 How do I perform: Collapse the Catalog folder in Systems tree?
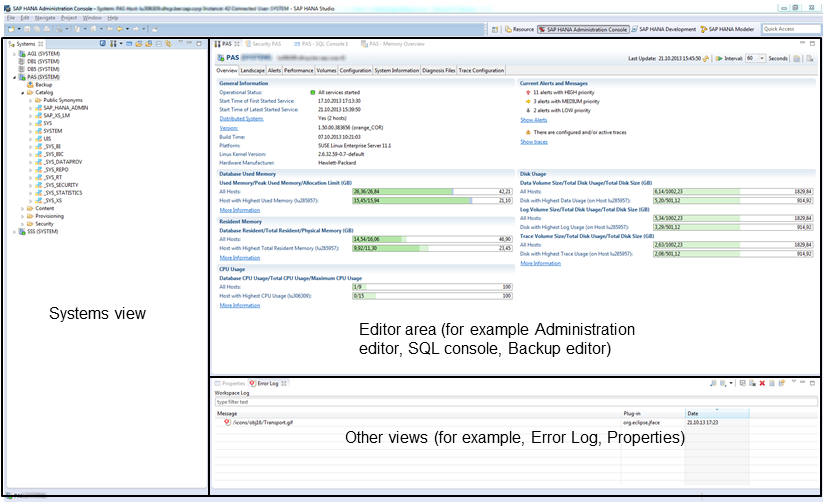click(x=23, y=93)
